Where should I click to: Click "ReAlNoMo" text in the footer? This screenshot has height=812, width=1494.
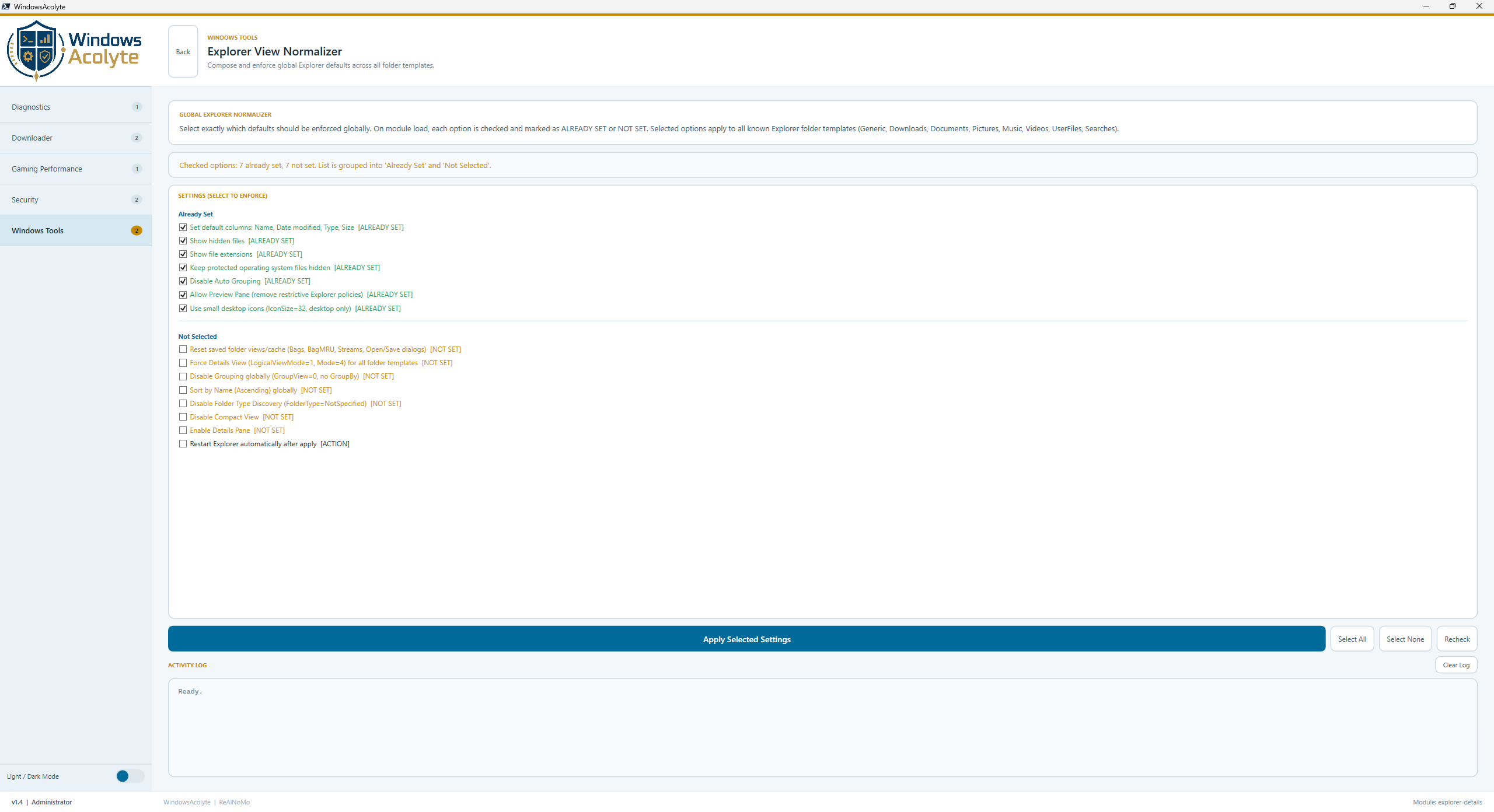coord(235,802)
